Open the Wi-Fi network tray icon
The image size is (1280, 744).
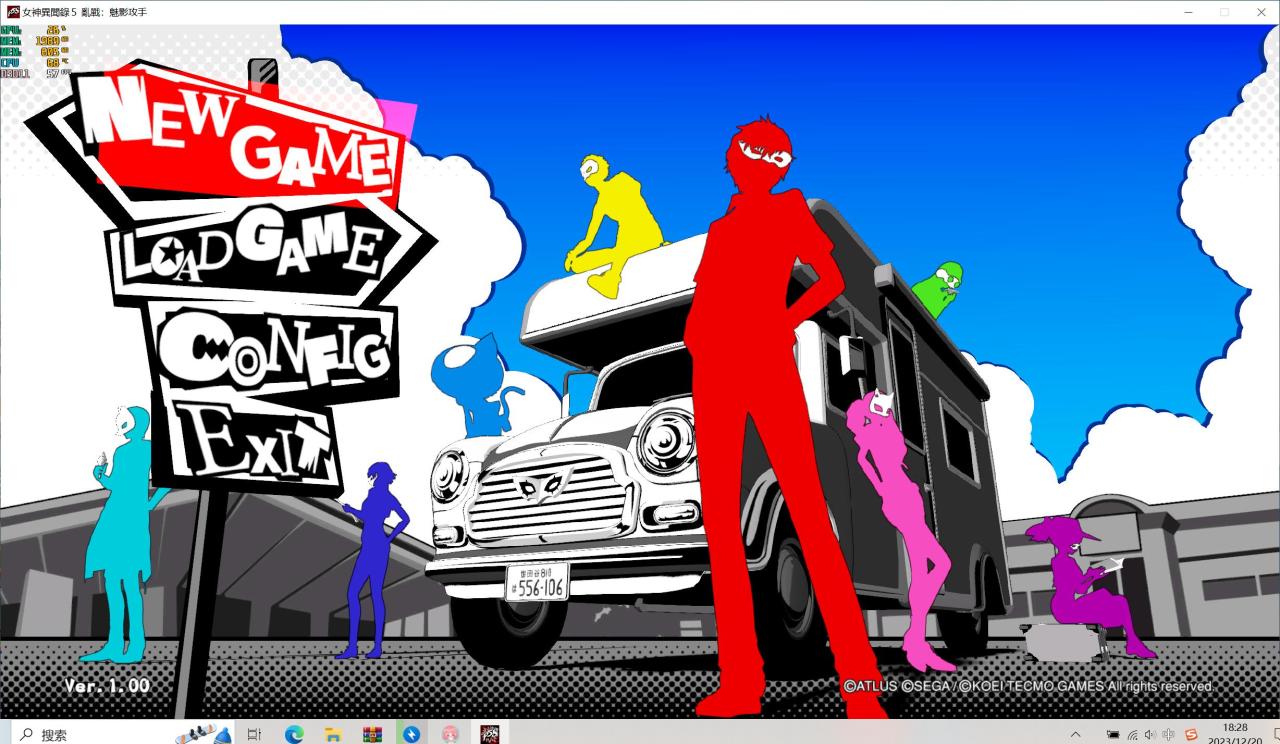tap(1132, 734)
